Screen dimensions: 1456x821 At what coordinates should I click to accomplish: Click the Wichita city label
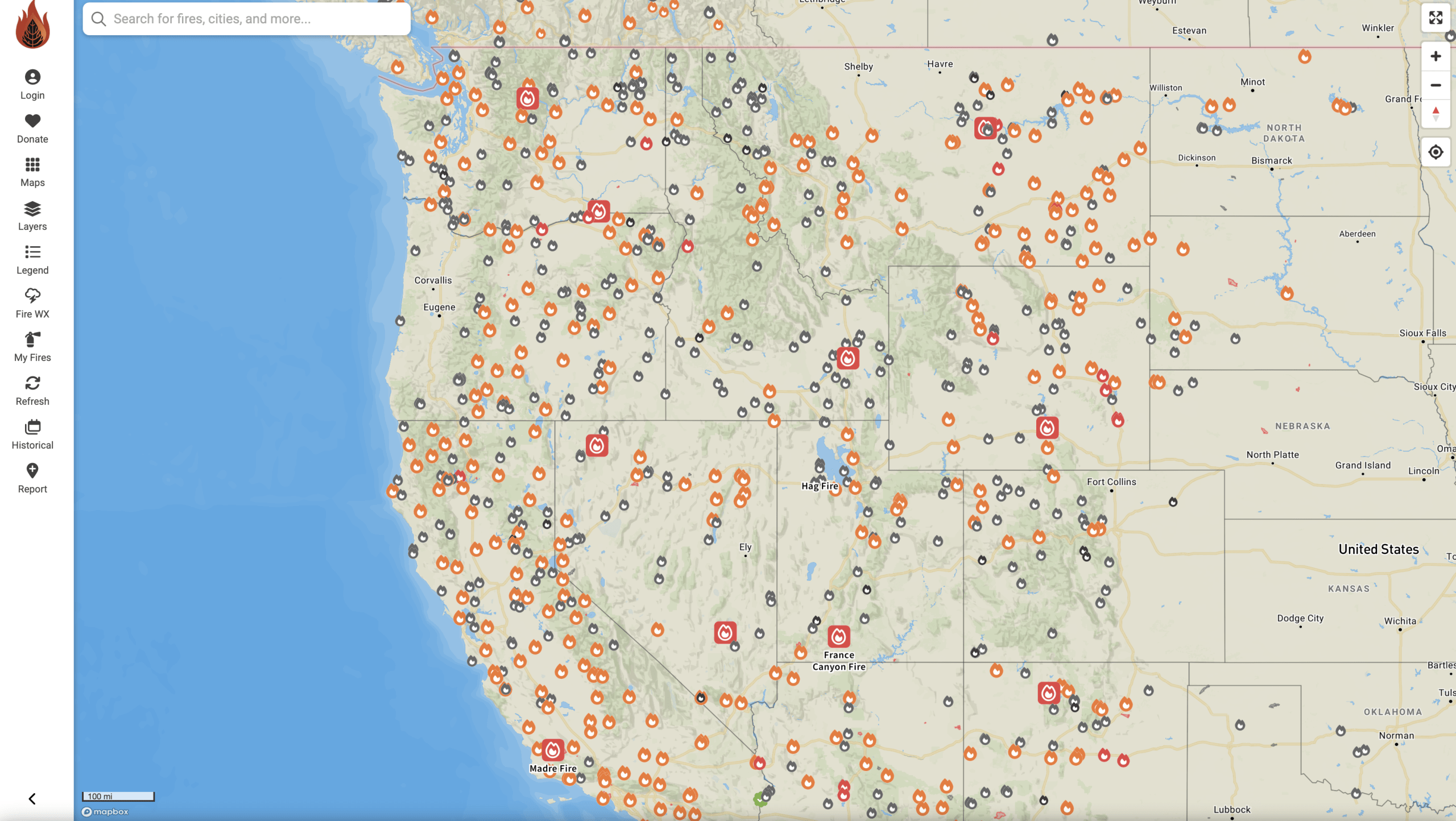point(1400,621)
